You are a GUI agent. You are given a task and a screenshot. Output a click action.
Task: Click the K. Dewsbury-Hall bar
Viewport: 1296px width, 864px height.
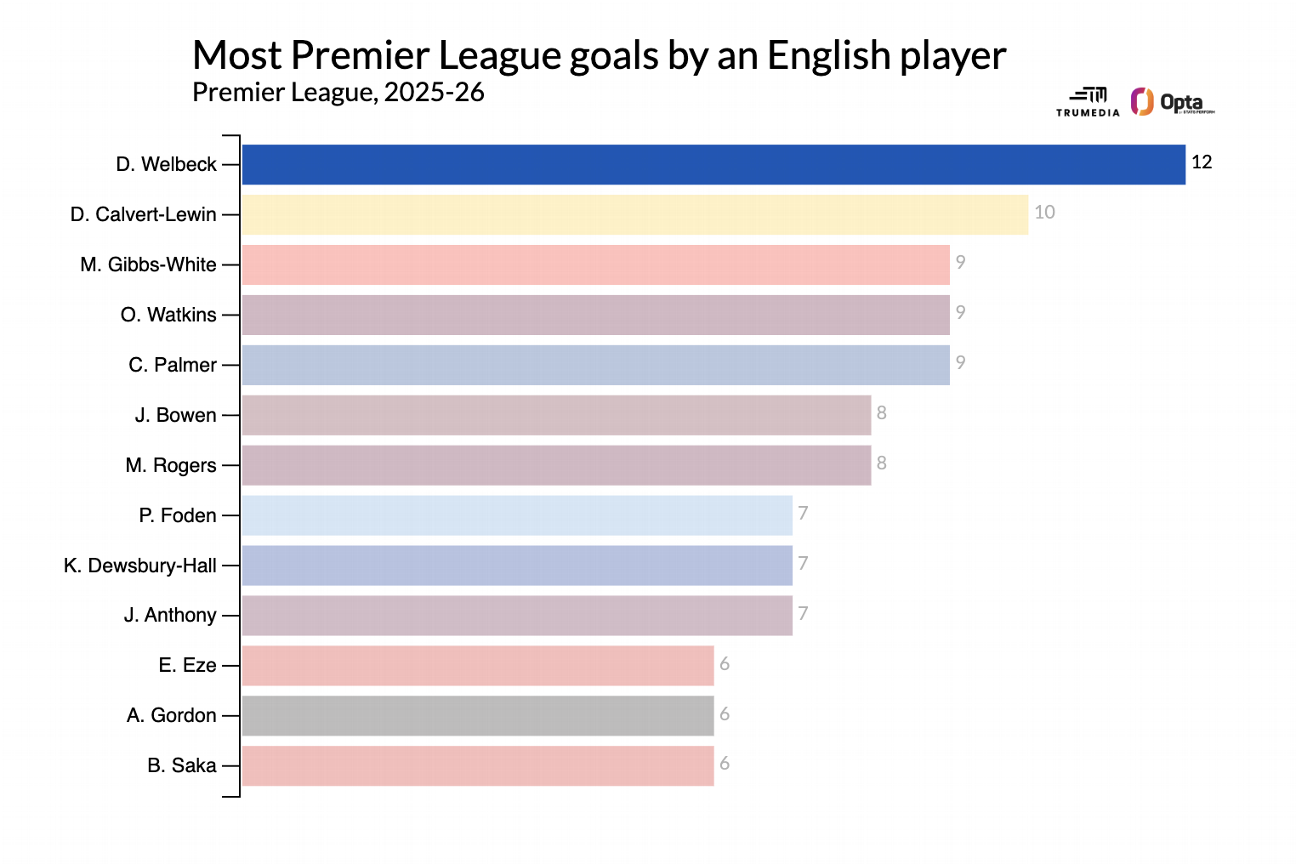coord(517,565)
